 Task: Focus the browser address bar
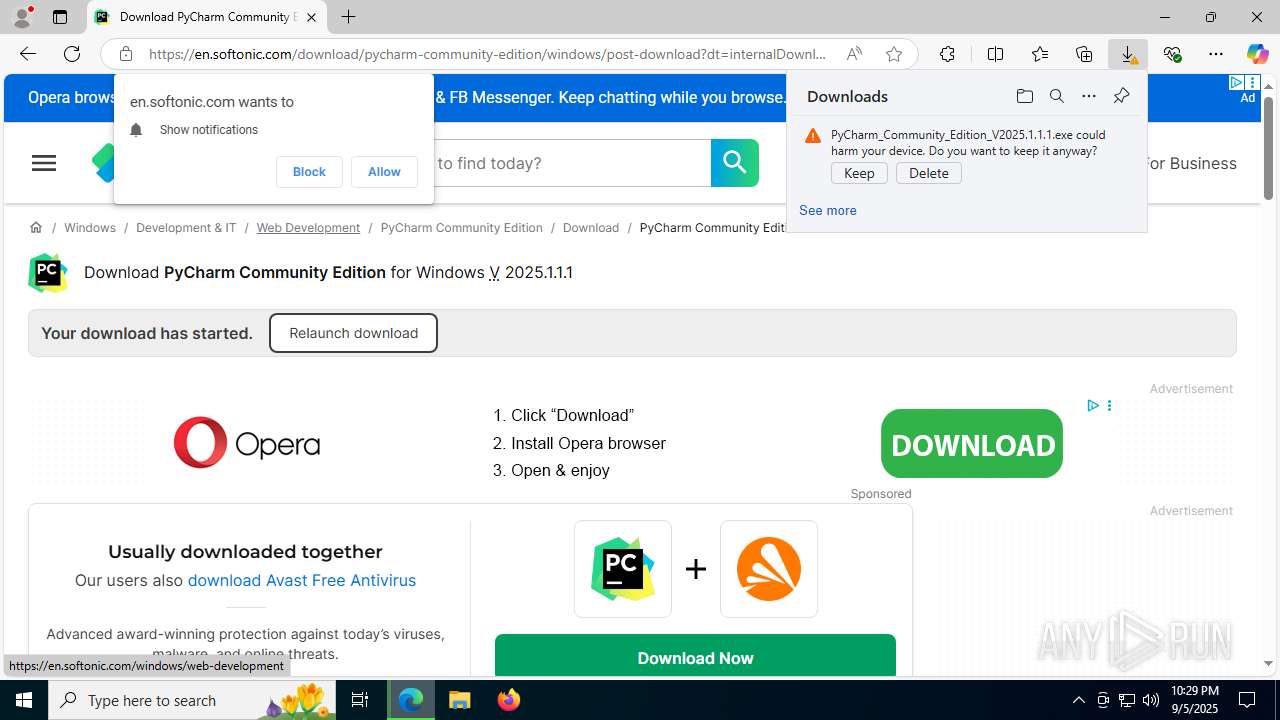pyautogui.click(x=488, y=54)
